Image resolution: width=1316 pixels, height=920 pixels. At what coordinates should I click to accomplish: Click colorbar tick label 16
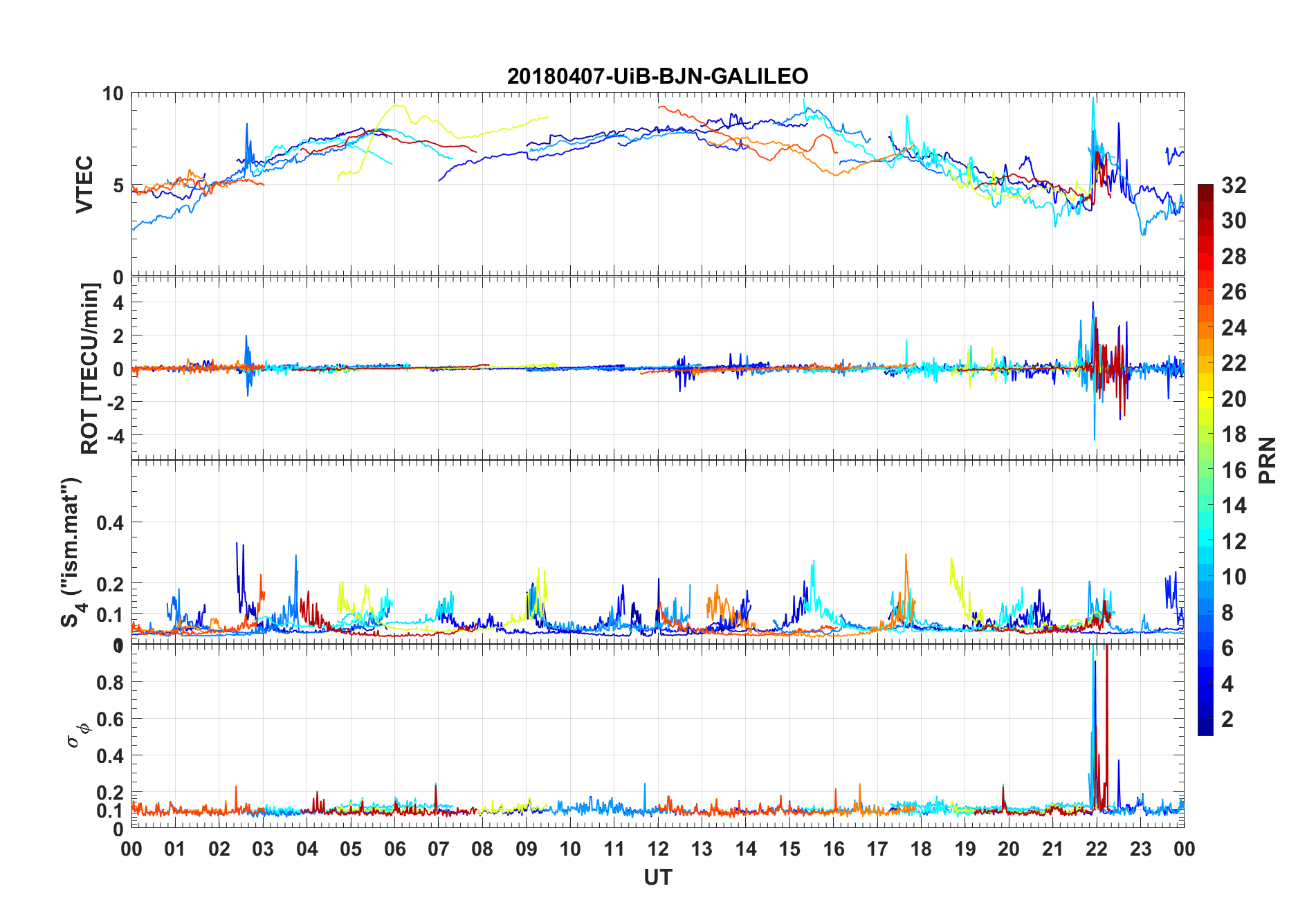point(1234,470)
